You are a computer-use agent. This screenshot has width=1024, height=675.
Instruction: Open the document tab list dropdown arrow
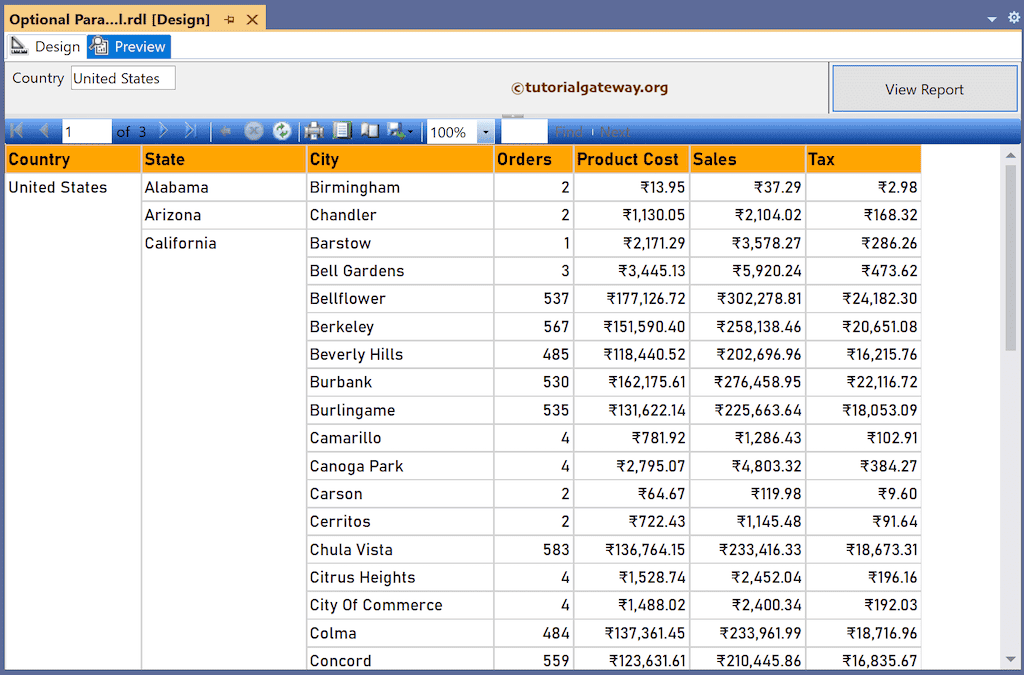click(x=992, y=19)
